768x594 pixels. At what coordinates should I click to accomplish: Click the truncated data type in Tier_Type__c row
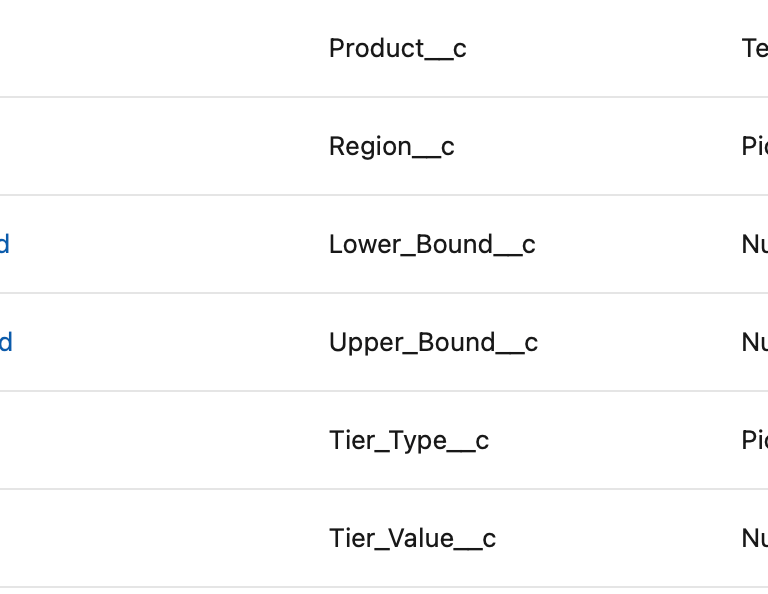pyautogui.click(x=754, y=440)
